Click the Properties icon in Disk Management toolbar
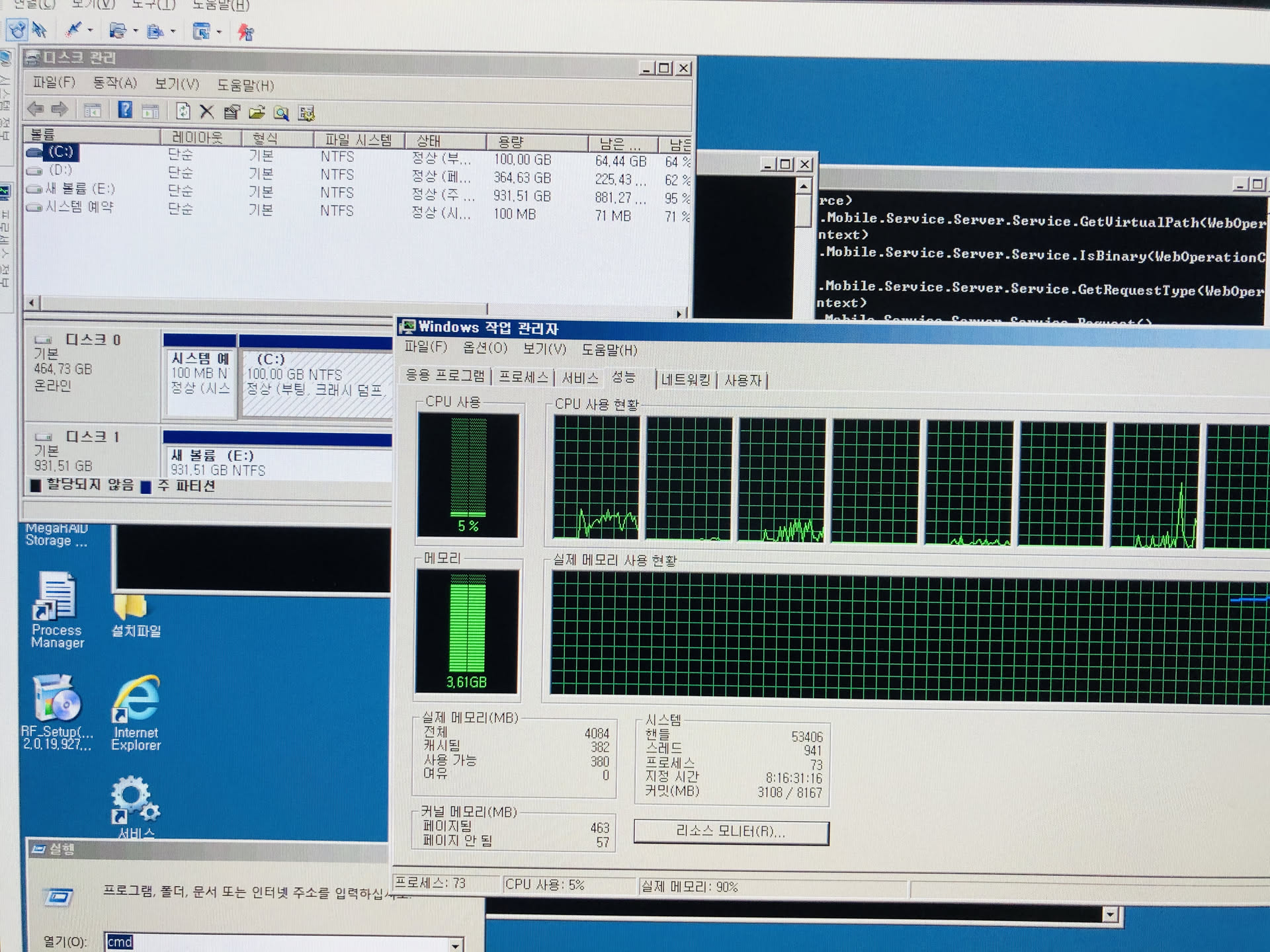 click(x=232, y=112)
